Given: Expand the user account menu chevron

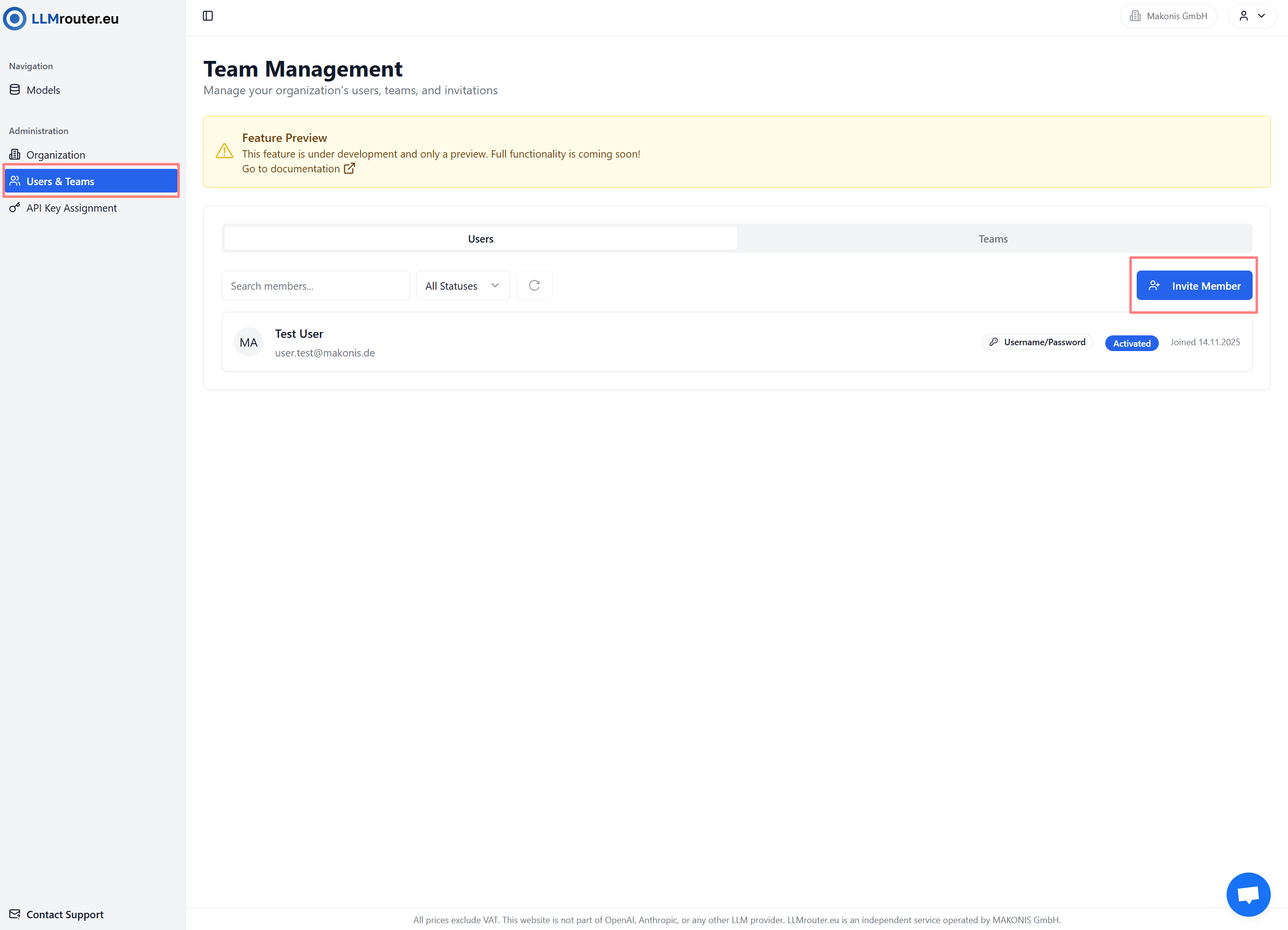Looking at the screenshot, I should click(1261, 16).
